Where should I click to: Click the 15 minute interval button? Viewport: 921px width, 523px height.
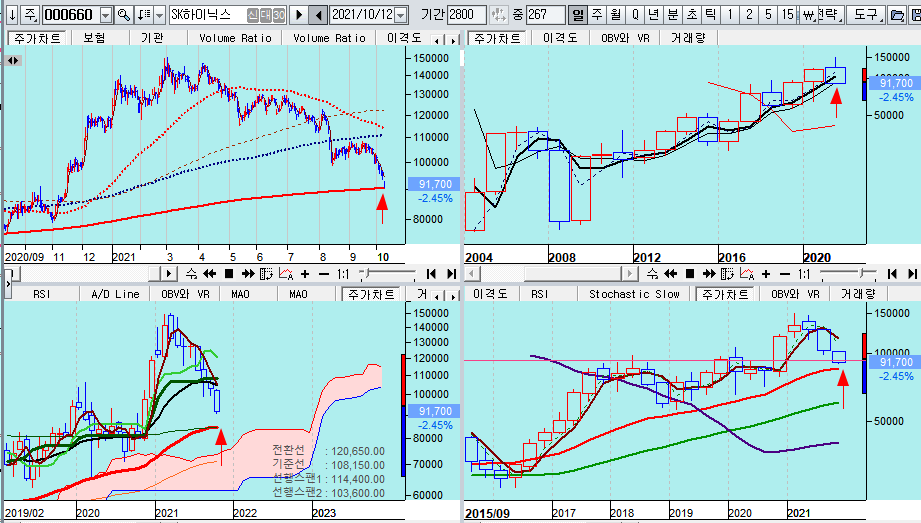(789, 15)
